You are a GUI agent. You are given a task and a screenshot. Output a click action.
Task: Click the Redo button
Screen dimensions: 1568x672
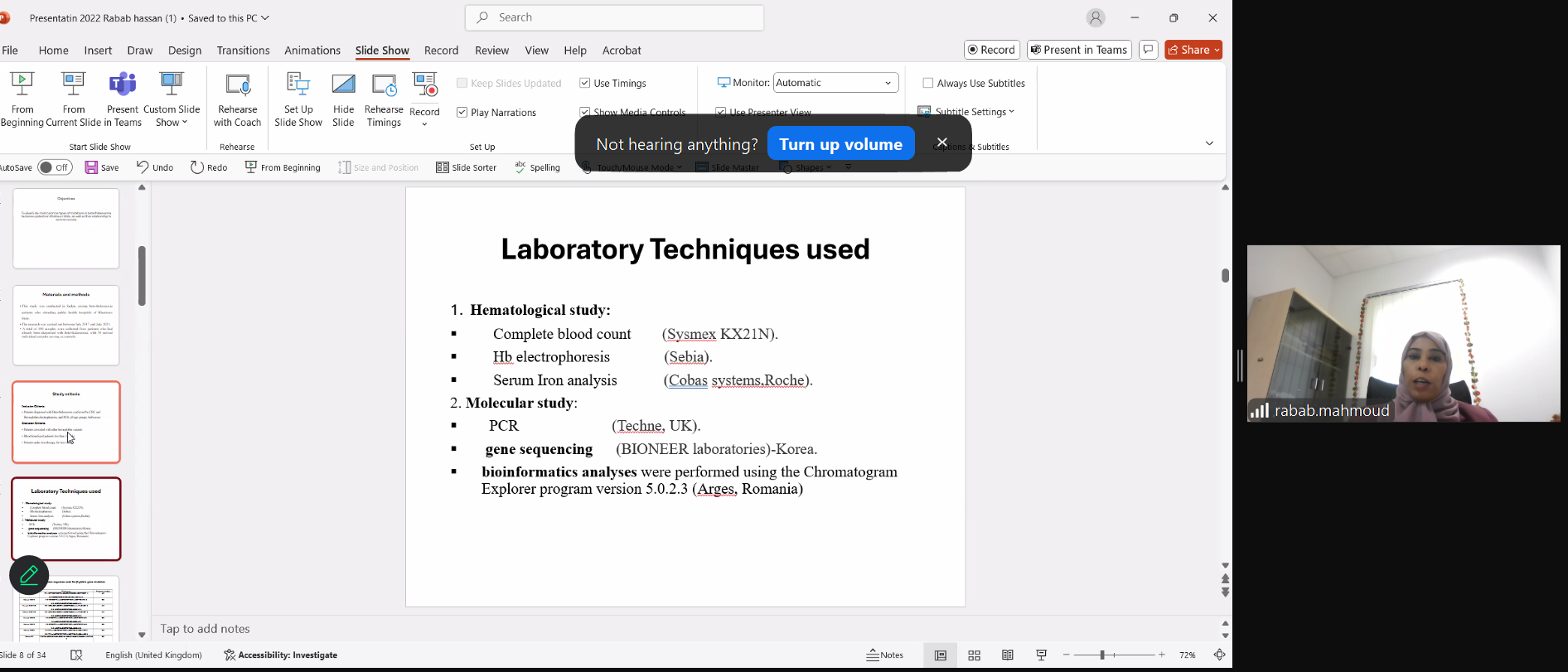pyautogui.click(x=209, y=167)
